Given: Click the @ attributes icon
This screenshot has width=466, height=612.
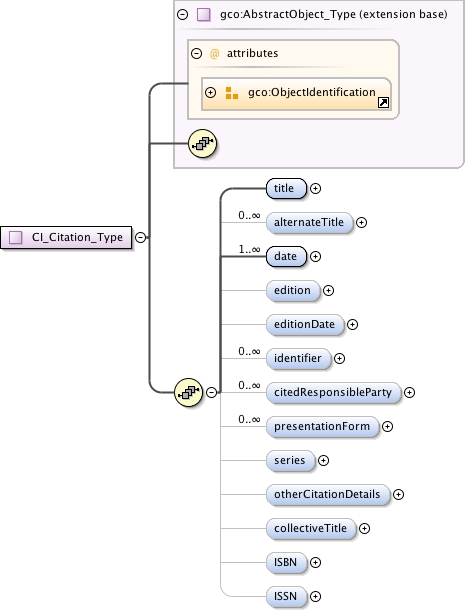Looking at the screenshot, I should (x=214, y=53).
